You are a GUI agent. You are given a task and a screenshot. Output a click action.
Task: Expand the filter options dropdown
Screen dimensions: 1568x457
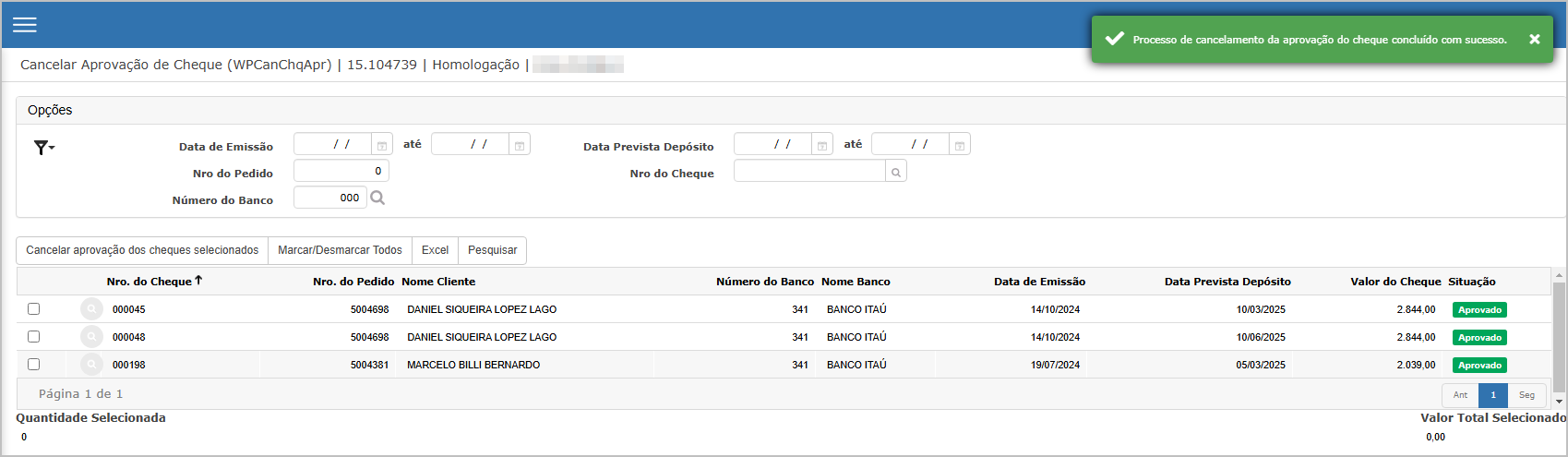43,148
